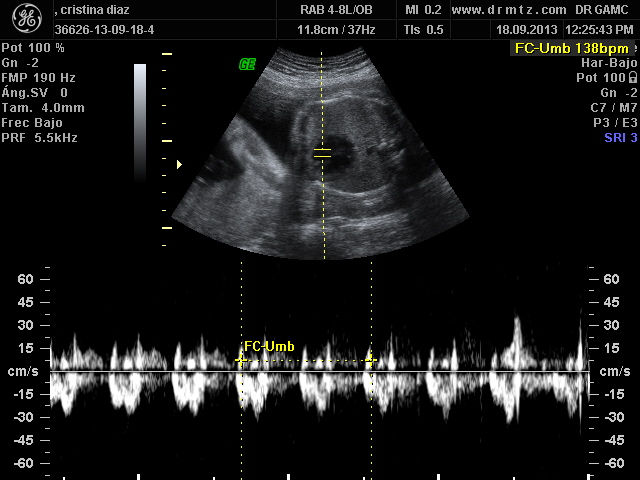This screenshot has width=640, height=480.
Task: Click the right FC-Umb caliper cross marker
Action: (x=371, y=360)
